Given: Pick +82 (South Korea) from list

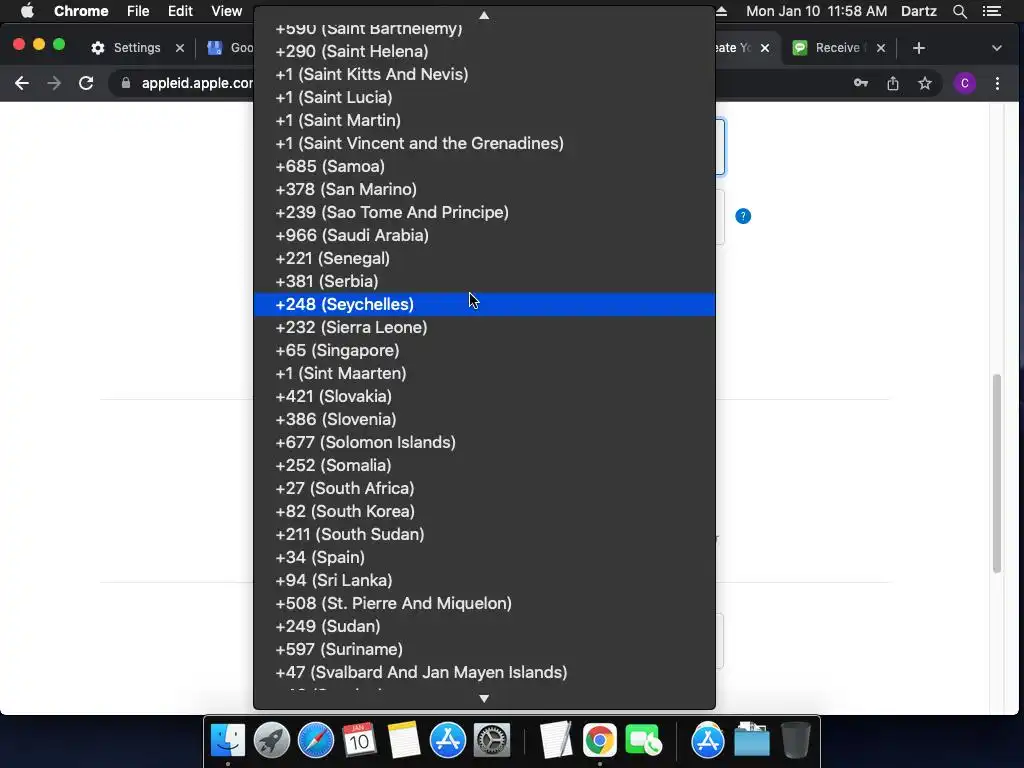Looking at the screenshot, I should coord(484,511).
